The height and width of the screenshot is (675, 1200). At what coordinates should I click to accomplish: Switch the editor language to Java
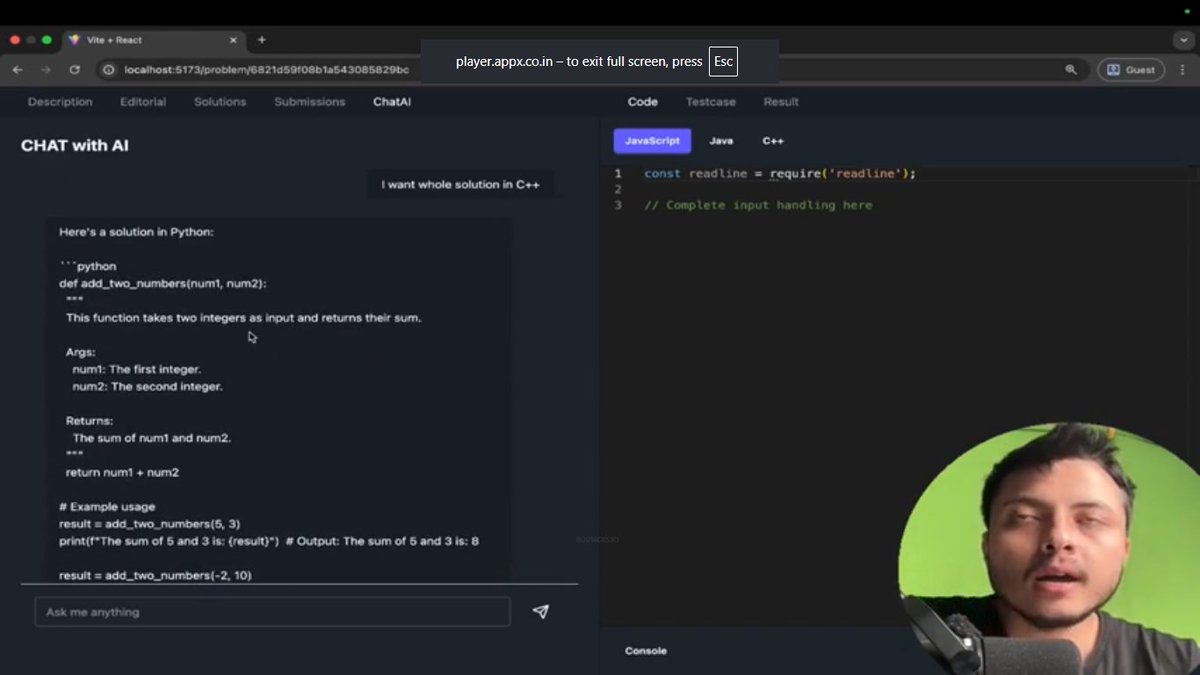pos(721,140)
